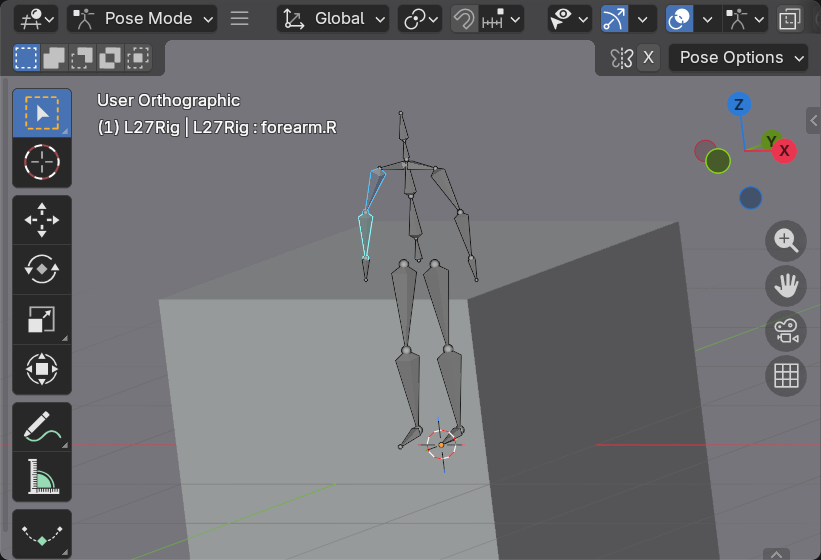Viewport: 821px width, 560px height.
Task: Select the 3D Cursor tool
Action: (x=42, y=162)
